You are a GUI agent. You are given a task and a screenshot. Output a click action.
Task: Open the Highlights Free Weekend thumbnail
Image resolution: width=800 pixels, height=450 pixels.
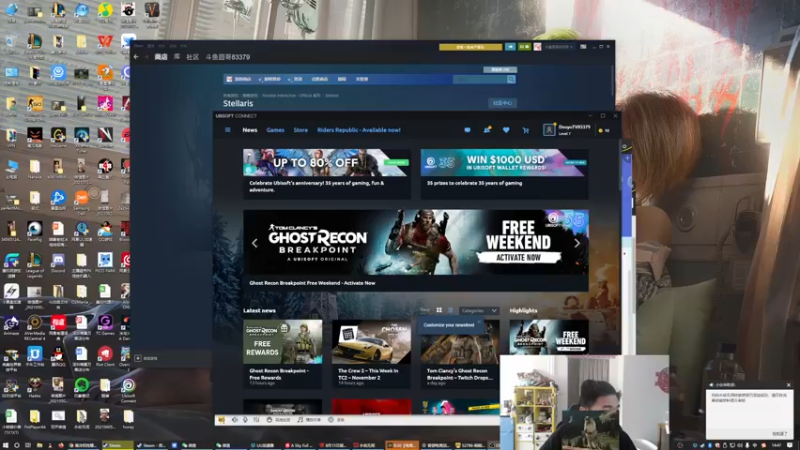click(x=548, y=337)
